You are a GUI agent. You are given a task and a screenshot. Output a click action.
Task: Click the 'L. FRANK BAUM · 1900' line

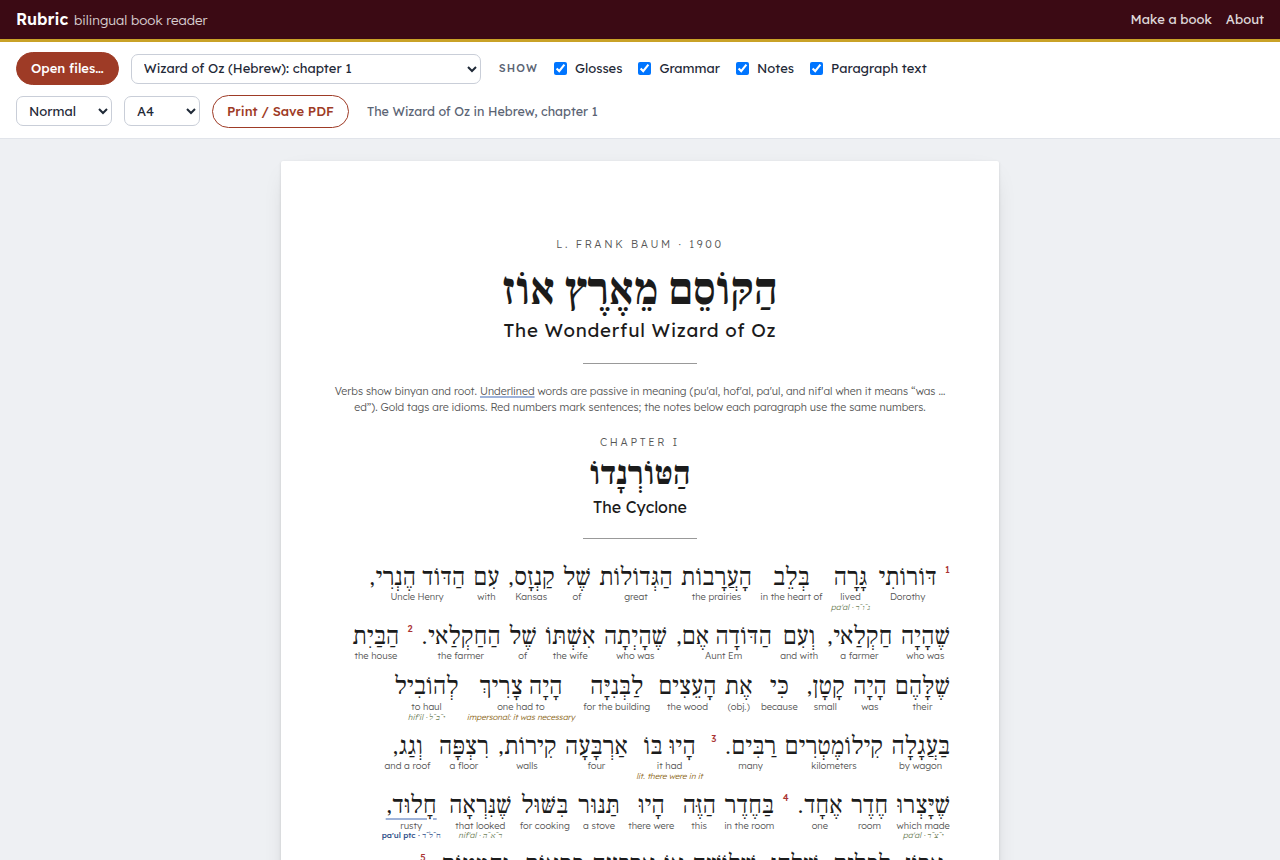click(640, 244)
